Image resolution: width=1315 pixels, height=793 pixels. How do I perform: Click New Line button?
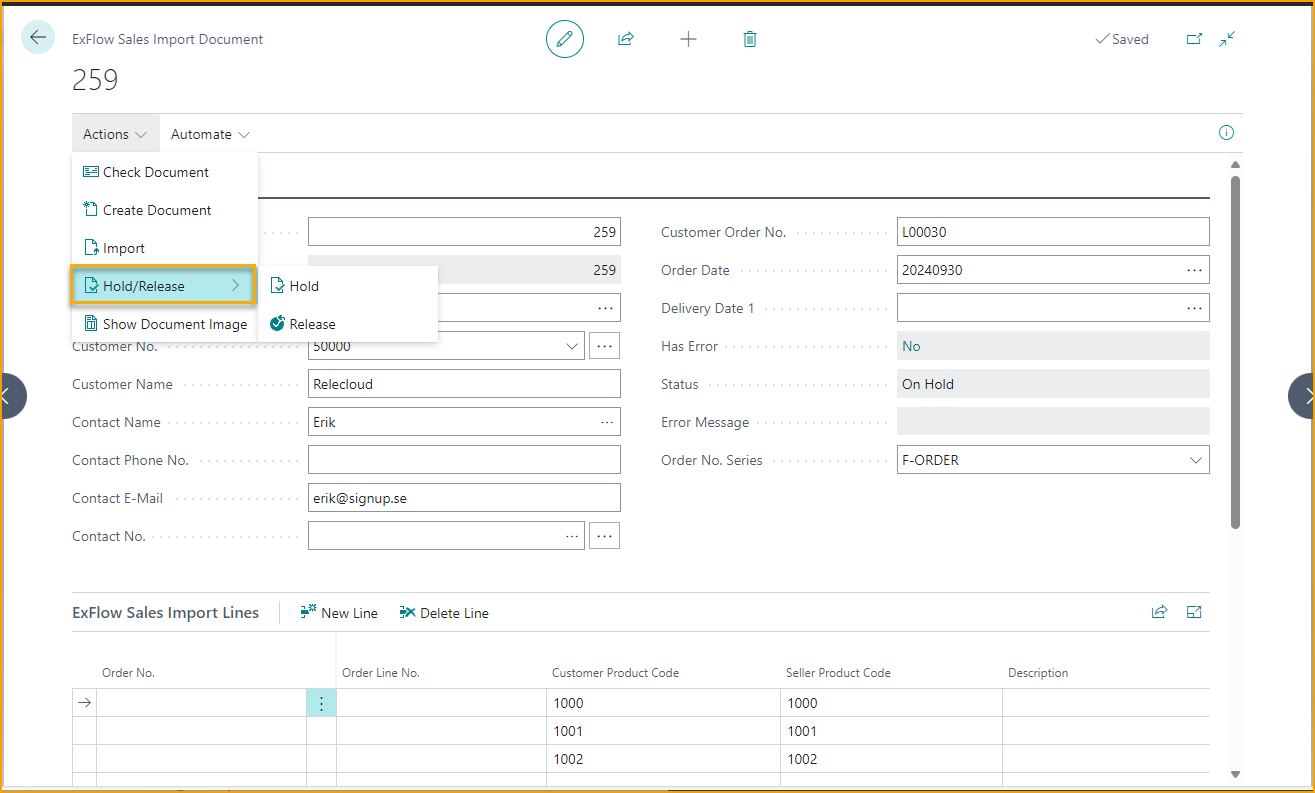click(339, 613)
